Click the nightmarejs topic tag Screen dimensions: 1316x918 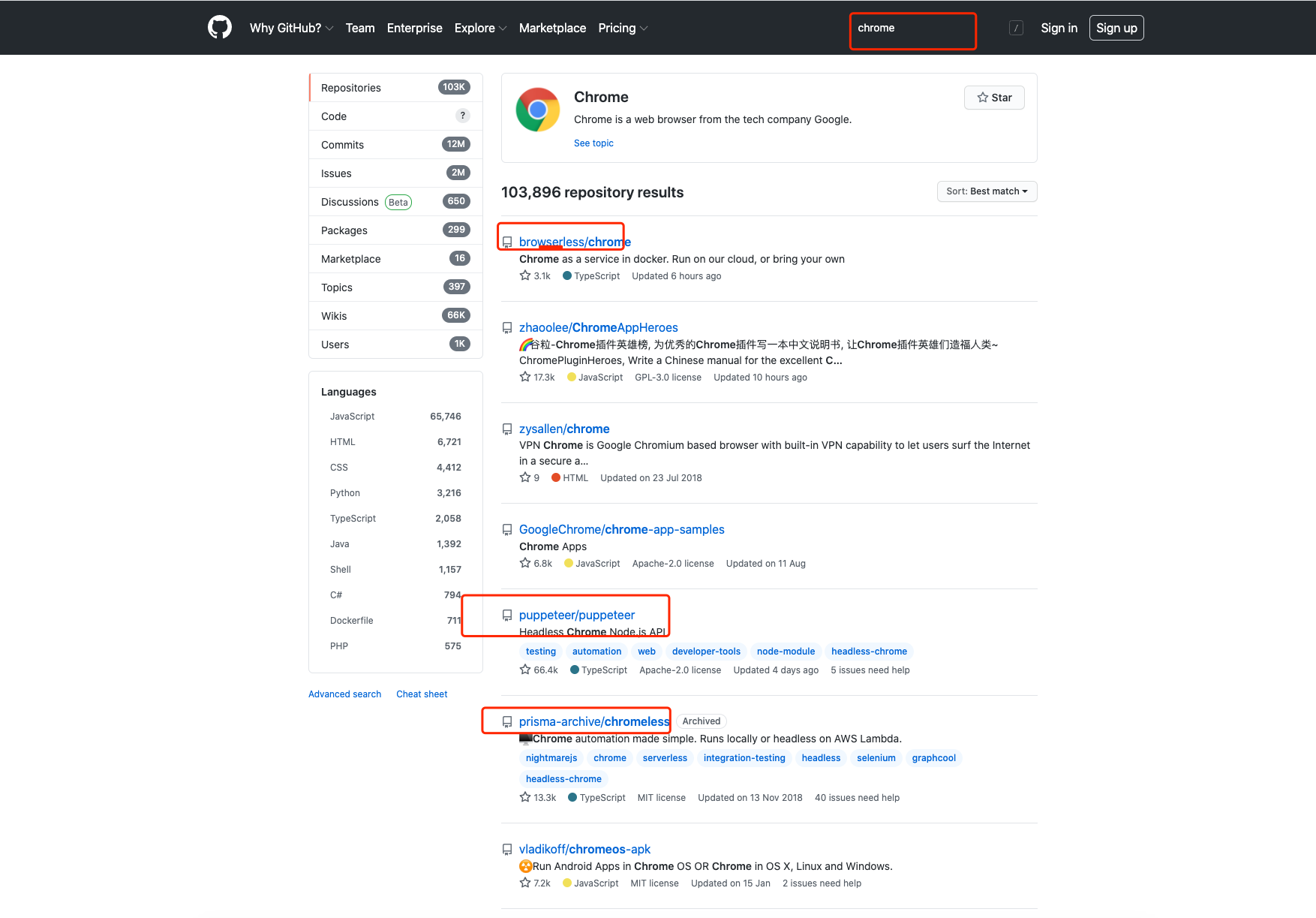tap(551, 758)
